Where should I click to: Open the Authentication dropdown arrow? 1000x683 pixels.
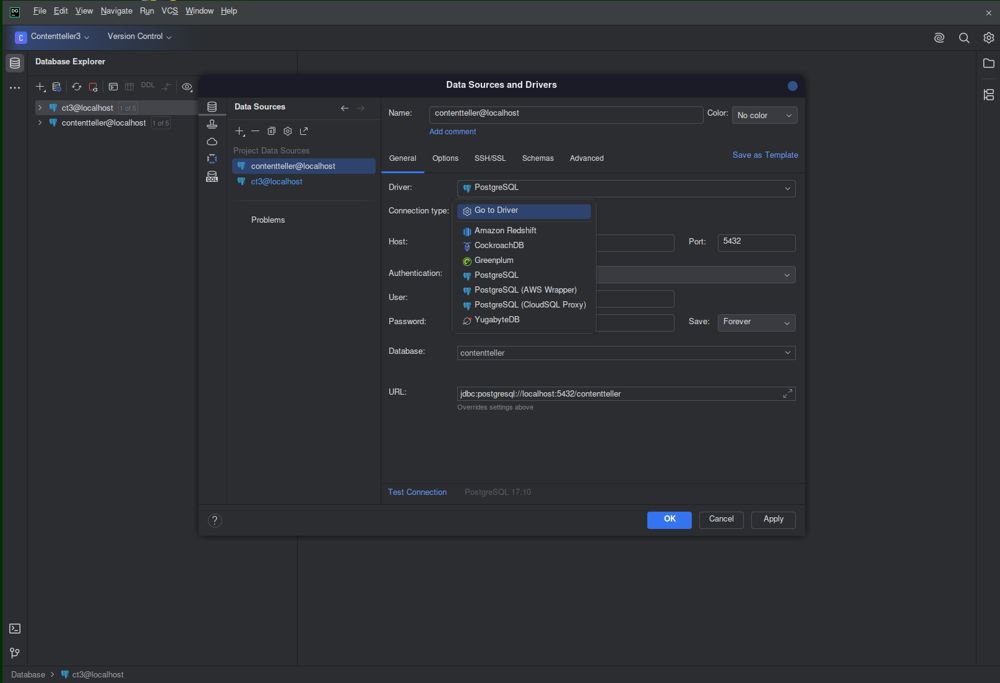click(786, 275)
